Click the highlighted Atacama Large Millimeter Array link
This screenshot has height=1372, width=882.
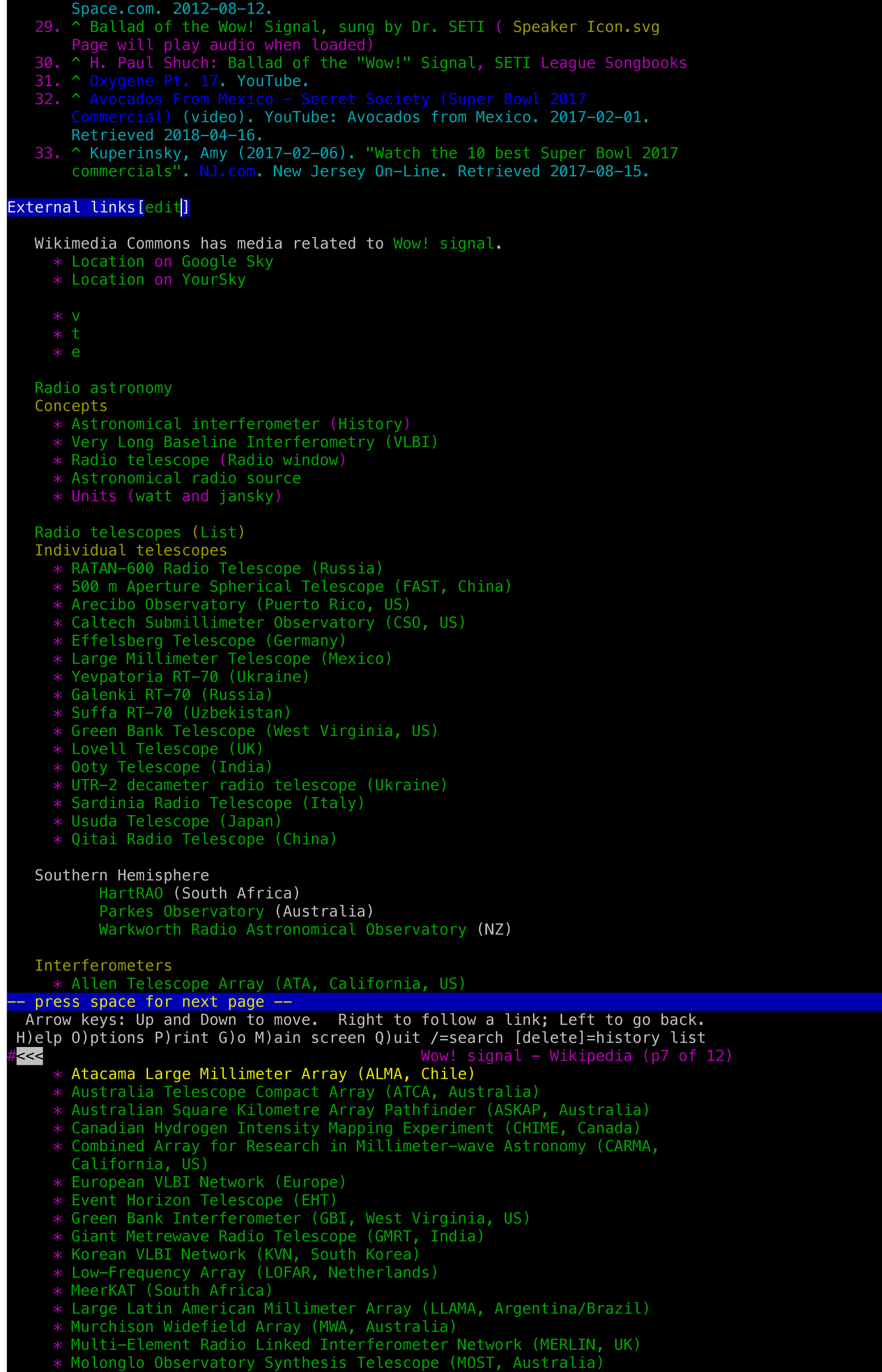tap(273, 1073)
